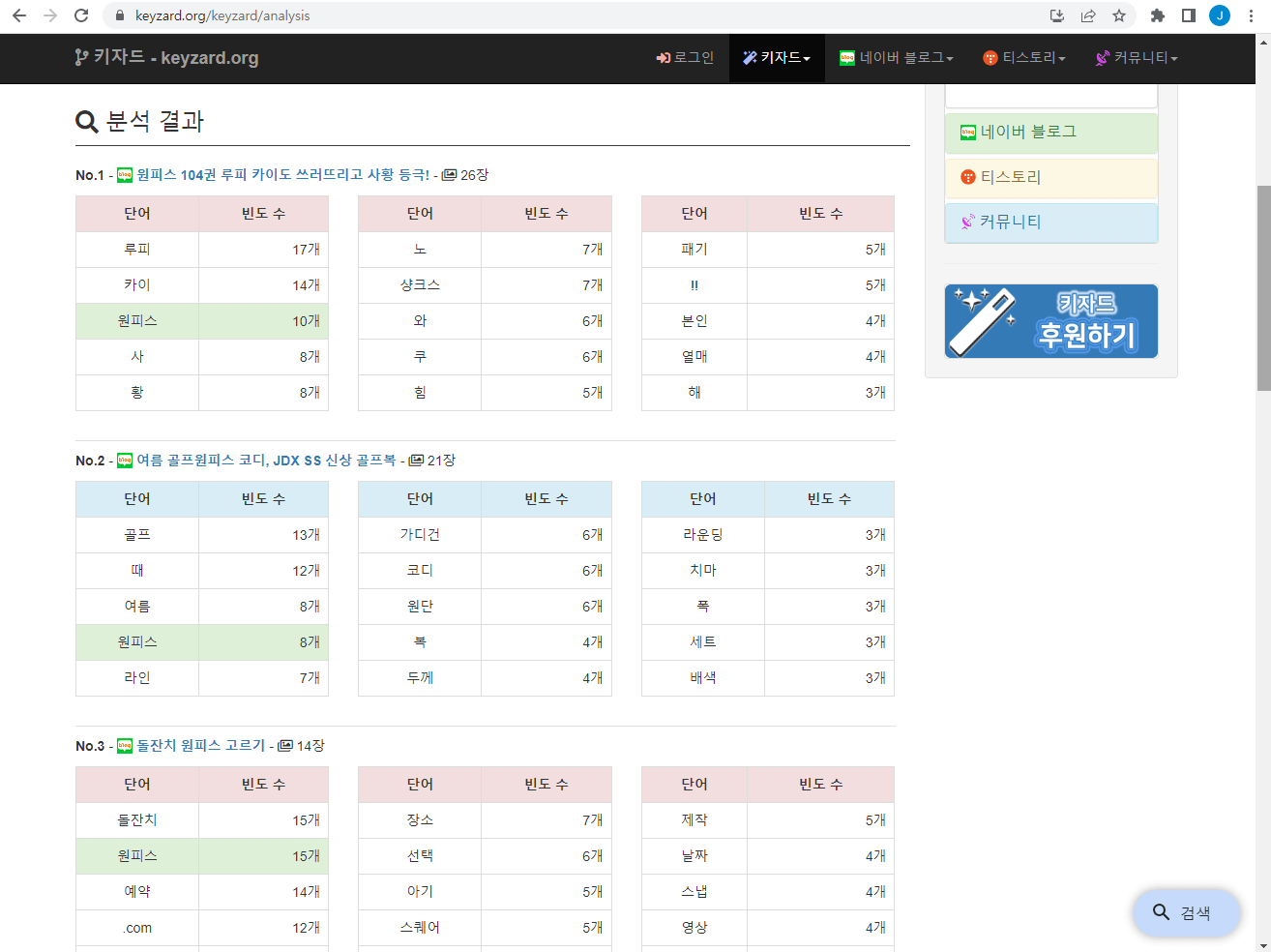Click the orange Tistory character icon in the navbar
Image resolution: width=1271 pixels, height=952 pixels.
[x=989, y=57]
